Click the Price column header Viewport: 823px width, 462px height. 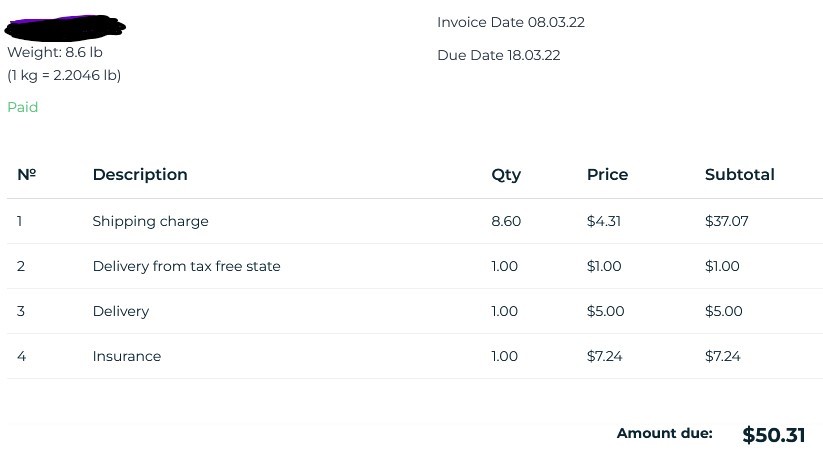(607, 174)
